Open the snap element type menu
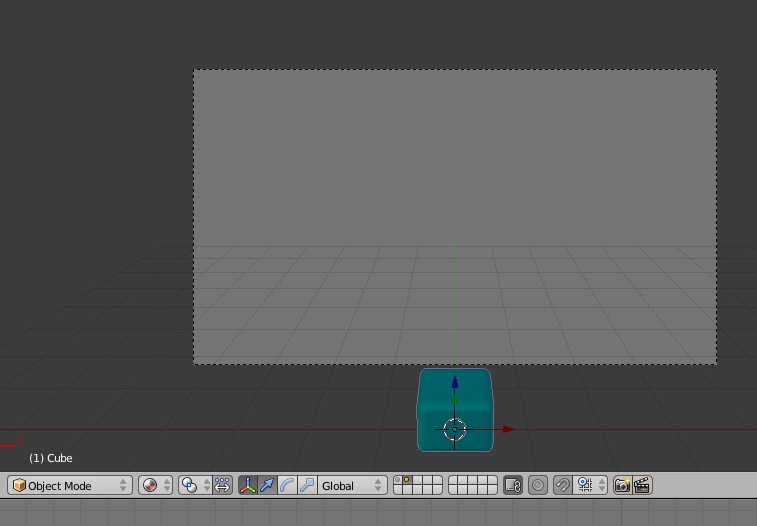This screenshot has height=526, width=757. (590, 485)
